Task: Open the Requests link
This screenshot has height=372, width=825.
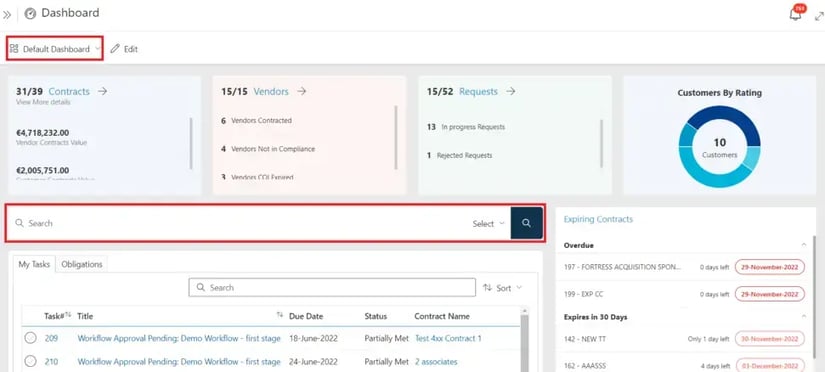Action: tap(478, 91)
